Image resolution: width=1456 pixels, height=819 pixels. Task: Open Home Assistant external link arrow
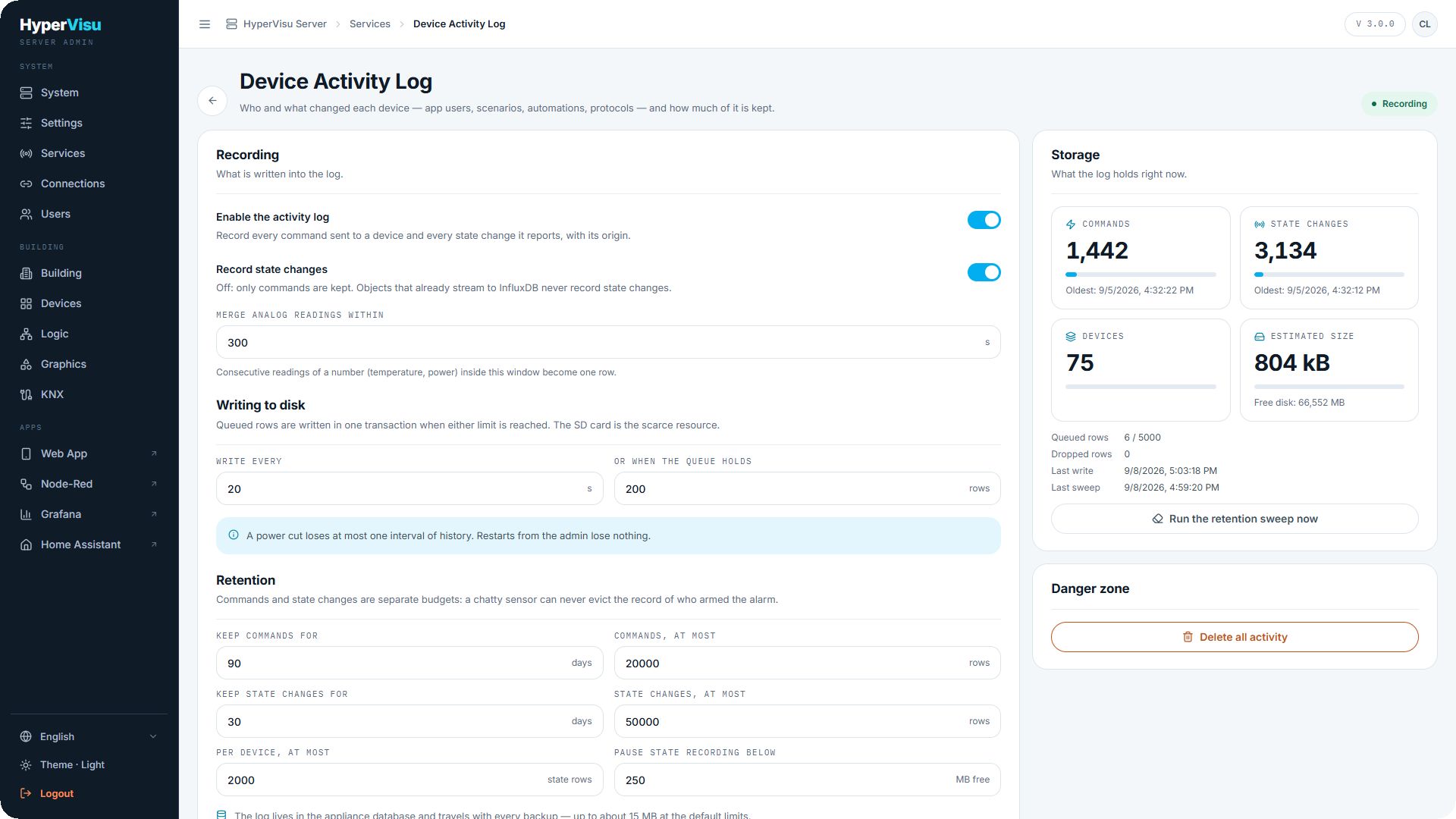point(154,544)
